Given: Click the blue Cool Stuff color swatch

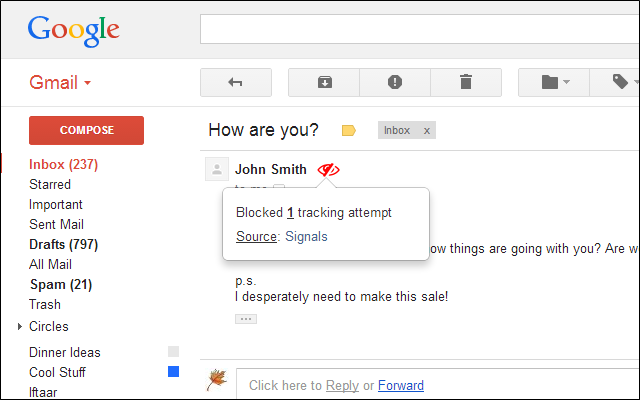Looking at the screenshot, I should 173,371.
